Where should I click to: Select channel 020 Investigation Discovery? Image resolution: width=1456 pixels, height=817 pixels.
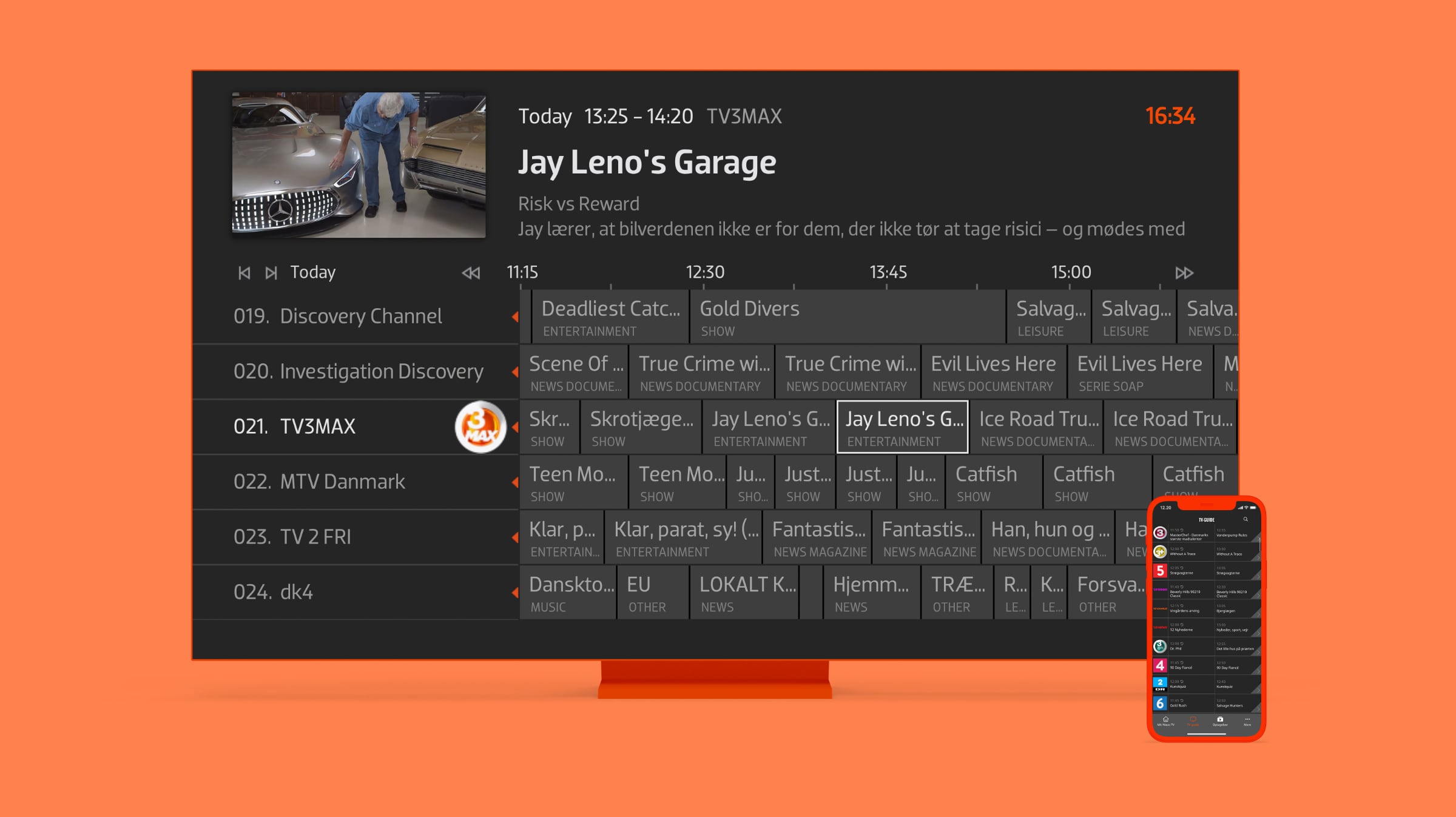coord(356,372)
